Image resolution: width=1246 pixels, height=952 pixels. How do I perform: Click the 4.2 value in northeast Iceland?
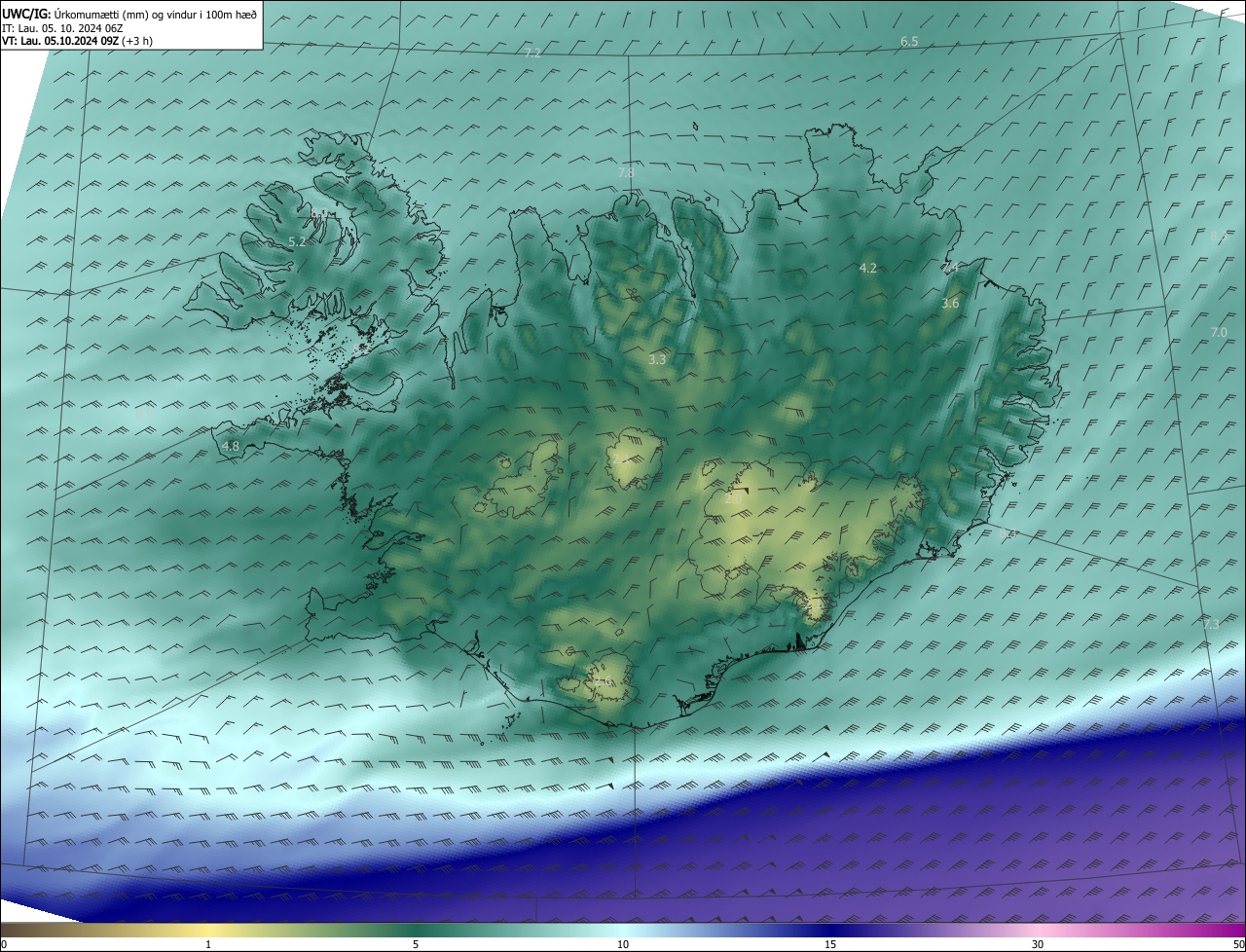pyautogui.click(x=868, y=268)
